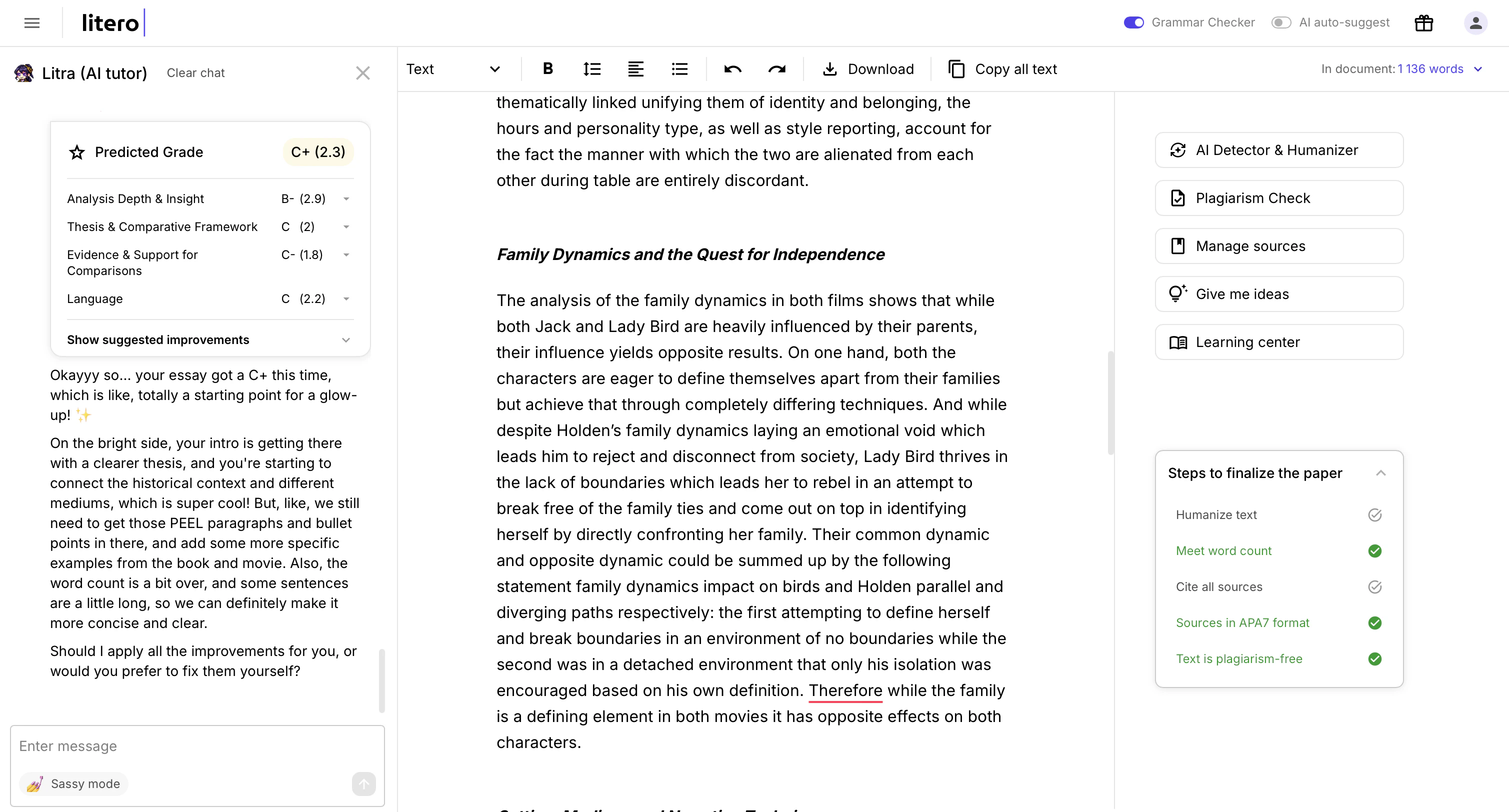Open the Text style dropdown
The image size is (1509, 812).
454,68
